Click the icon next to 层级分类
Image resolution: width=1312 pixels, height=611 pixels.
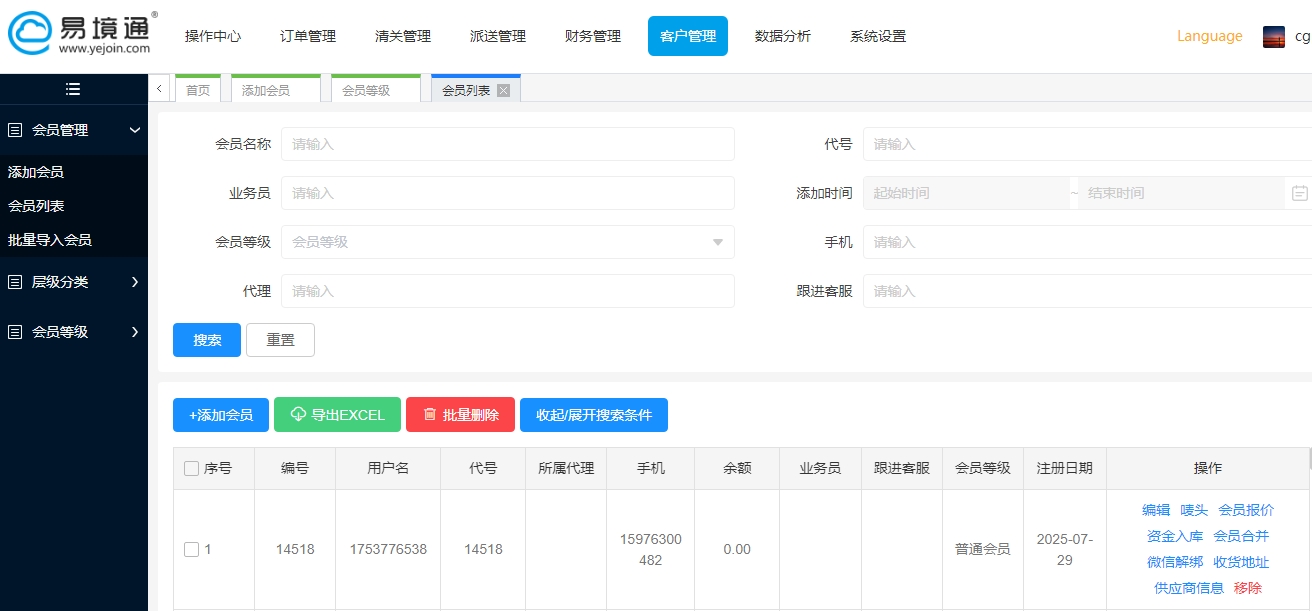pos(15,281)
